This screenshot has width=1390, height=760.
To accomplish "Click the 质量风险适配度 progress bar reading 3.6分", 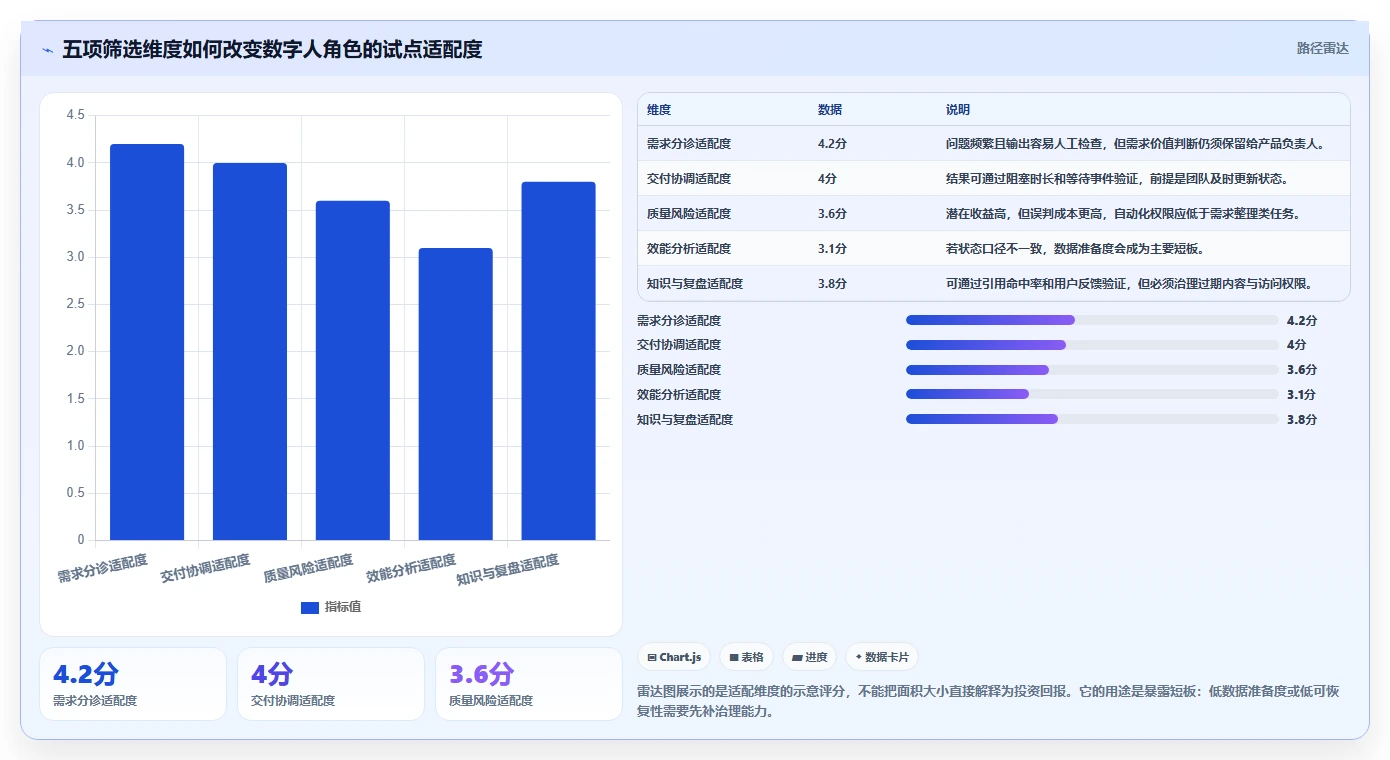I will pos(1092,370).
